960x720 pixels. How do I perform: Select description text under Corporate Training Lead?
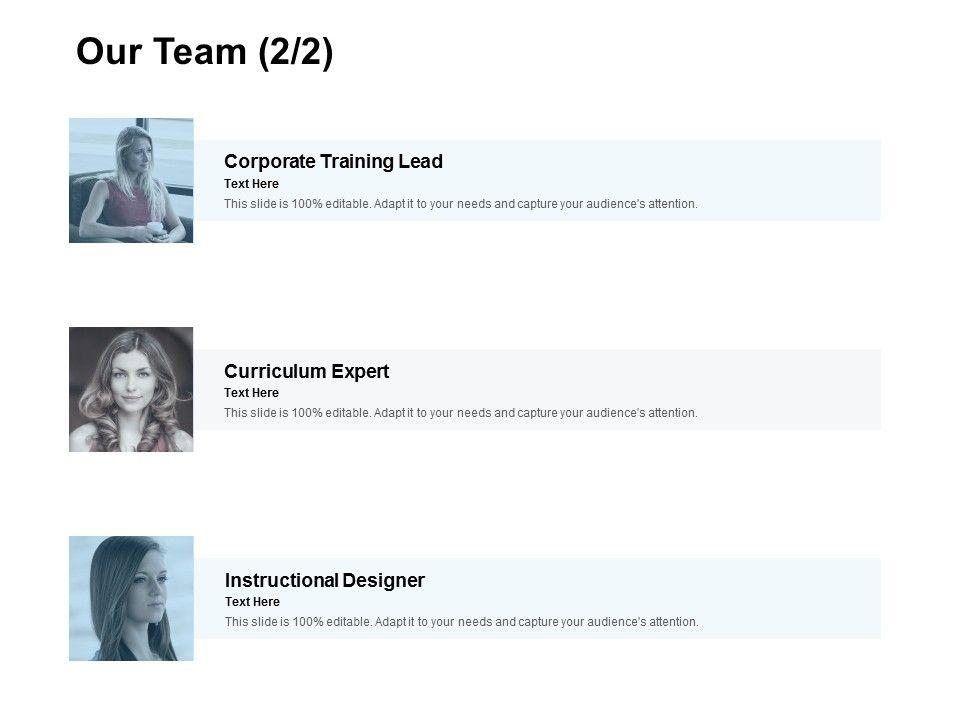coord(460,204)
